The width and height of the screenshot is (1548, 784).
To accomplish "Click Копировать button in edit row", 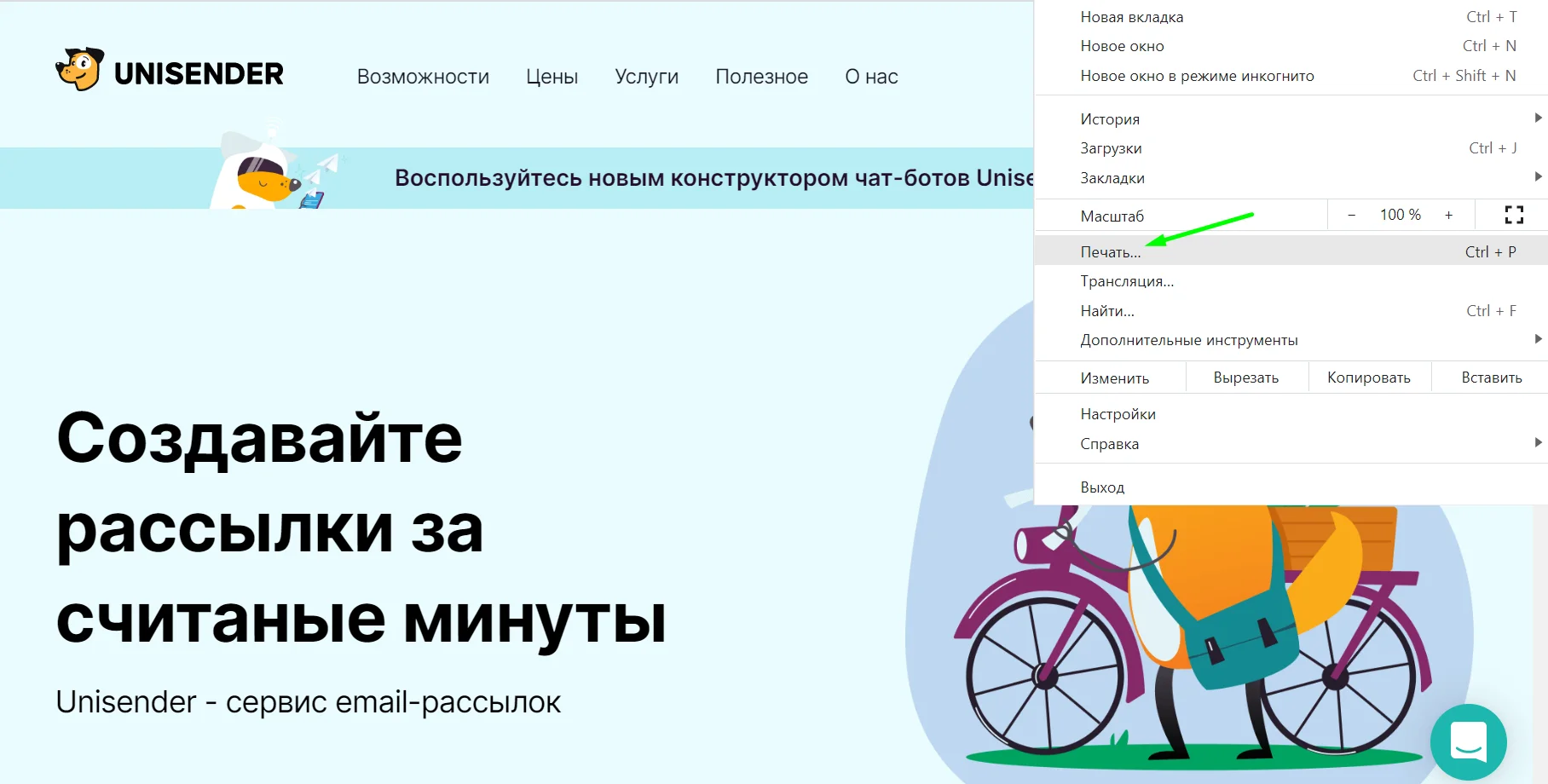I will click(x=1369, y=378).
